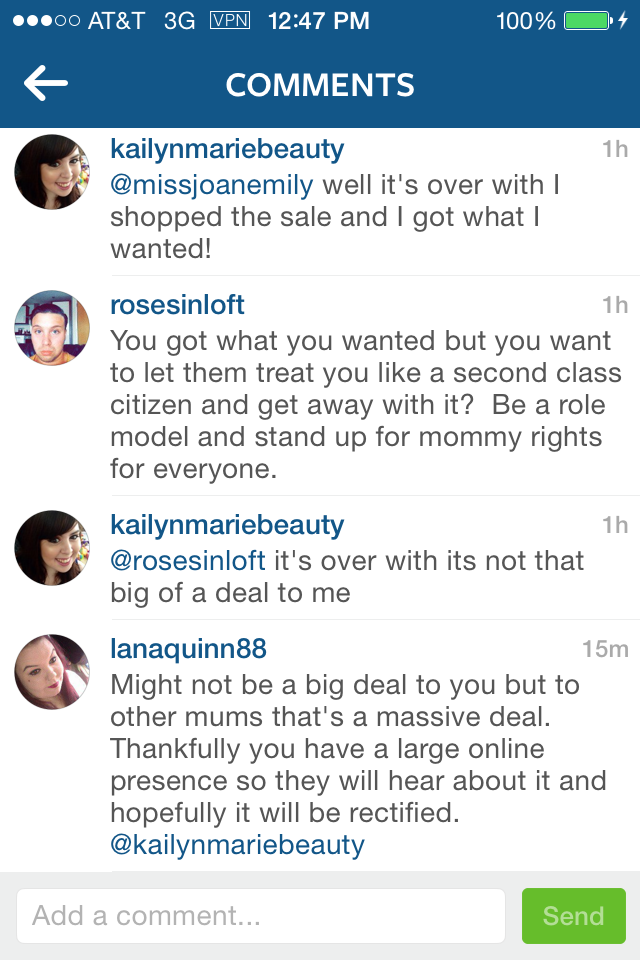Screen dimensions: 640x960
Task: Tap the @kailynmariebeauty mention in last comment
Action: pos(237,845)
